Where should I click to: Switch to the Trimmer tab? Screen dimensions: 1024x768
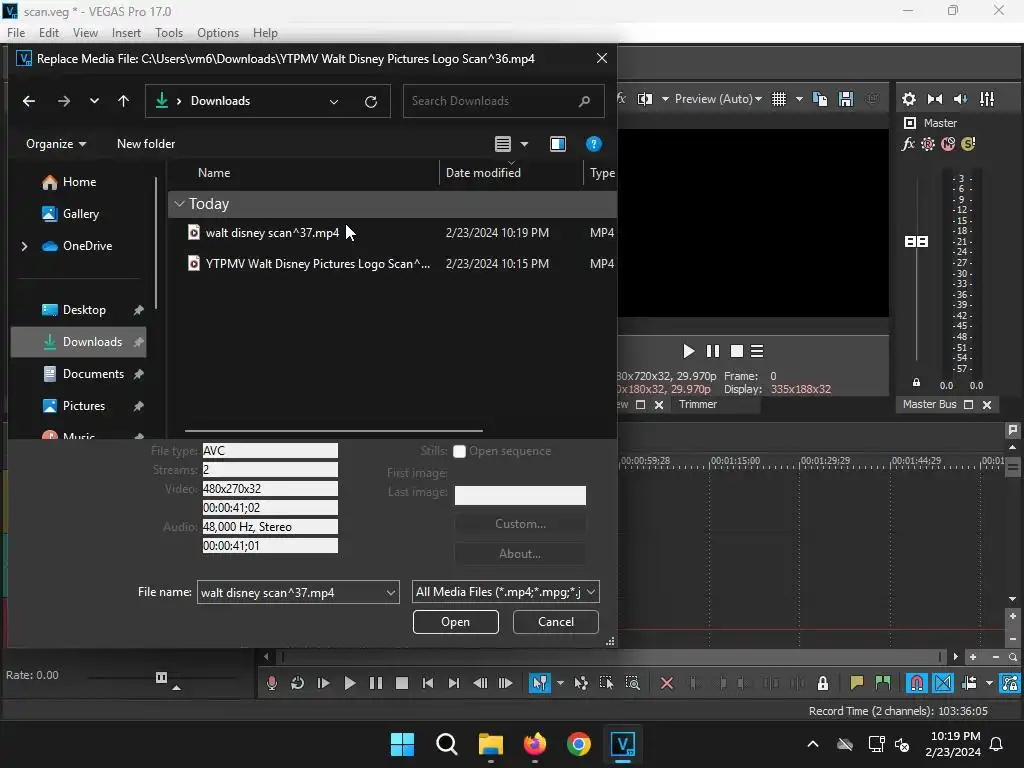[697, 404]
